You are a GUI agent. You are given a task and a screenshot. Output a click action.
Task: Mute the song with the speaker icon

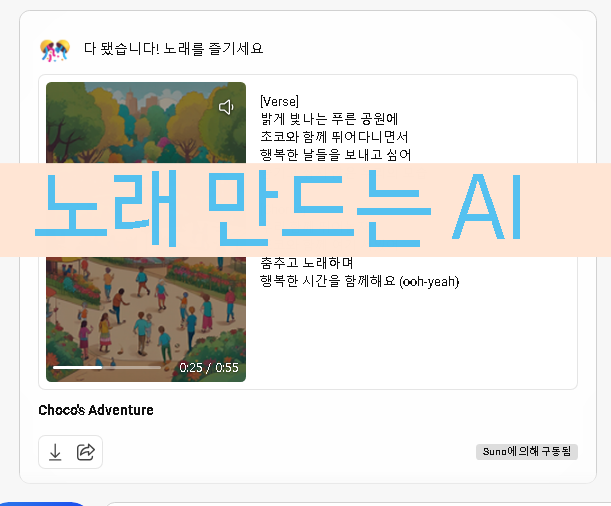tap(226, 107)
